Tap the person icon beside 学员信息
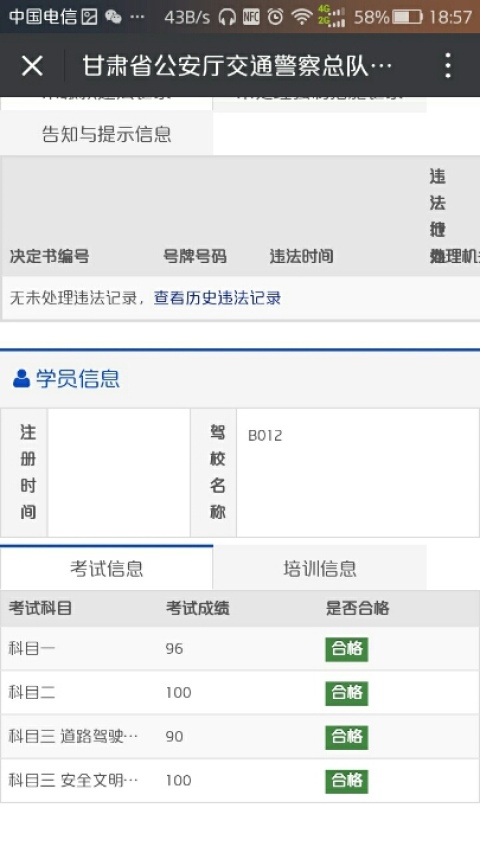 point(21,378)
